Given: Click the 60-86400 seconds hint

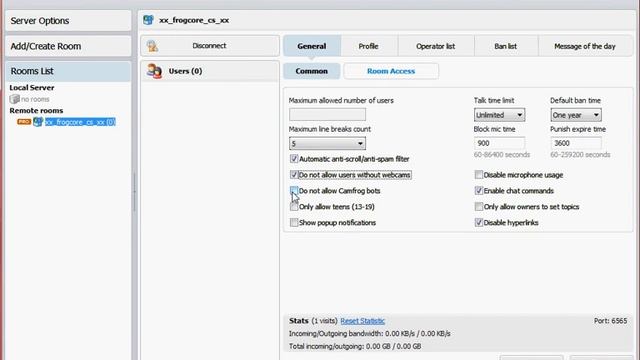Looking at the screenshot, I should (x=502, y=155).
